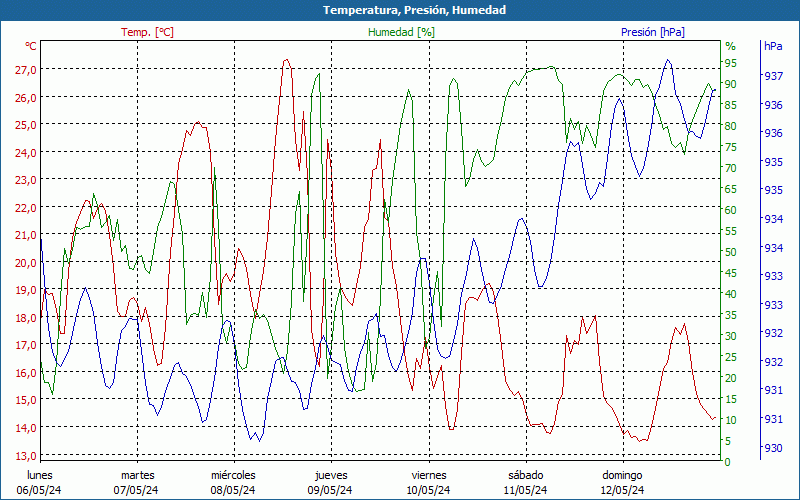Select the green '25' humidity axis value
This screenshot has height=500, width=800.
(731, 357)
